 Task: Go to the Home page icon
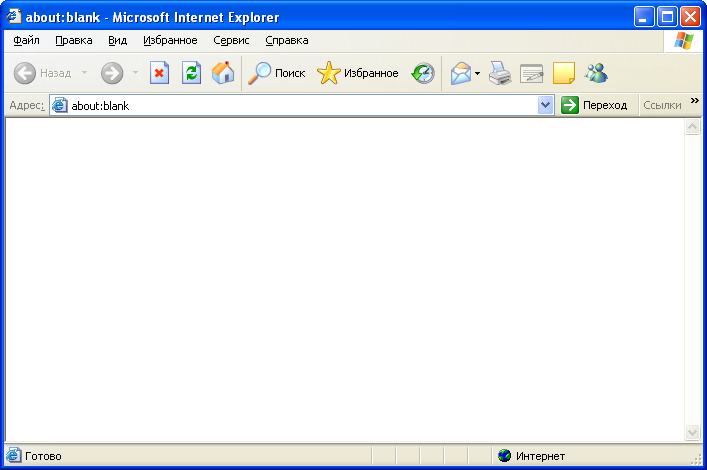pyautogui.click(x=223, y=73)
